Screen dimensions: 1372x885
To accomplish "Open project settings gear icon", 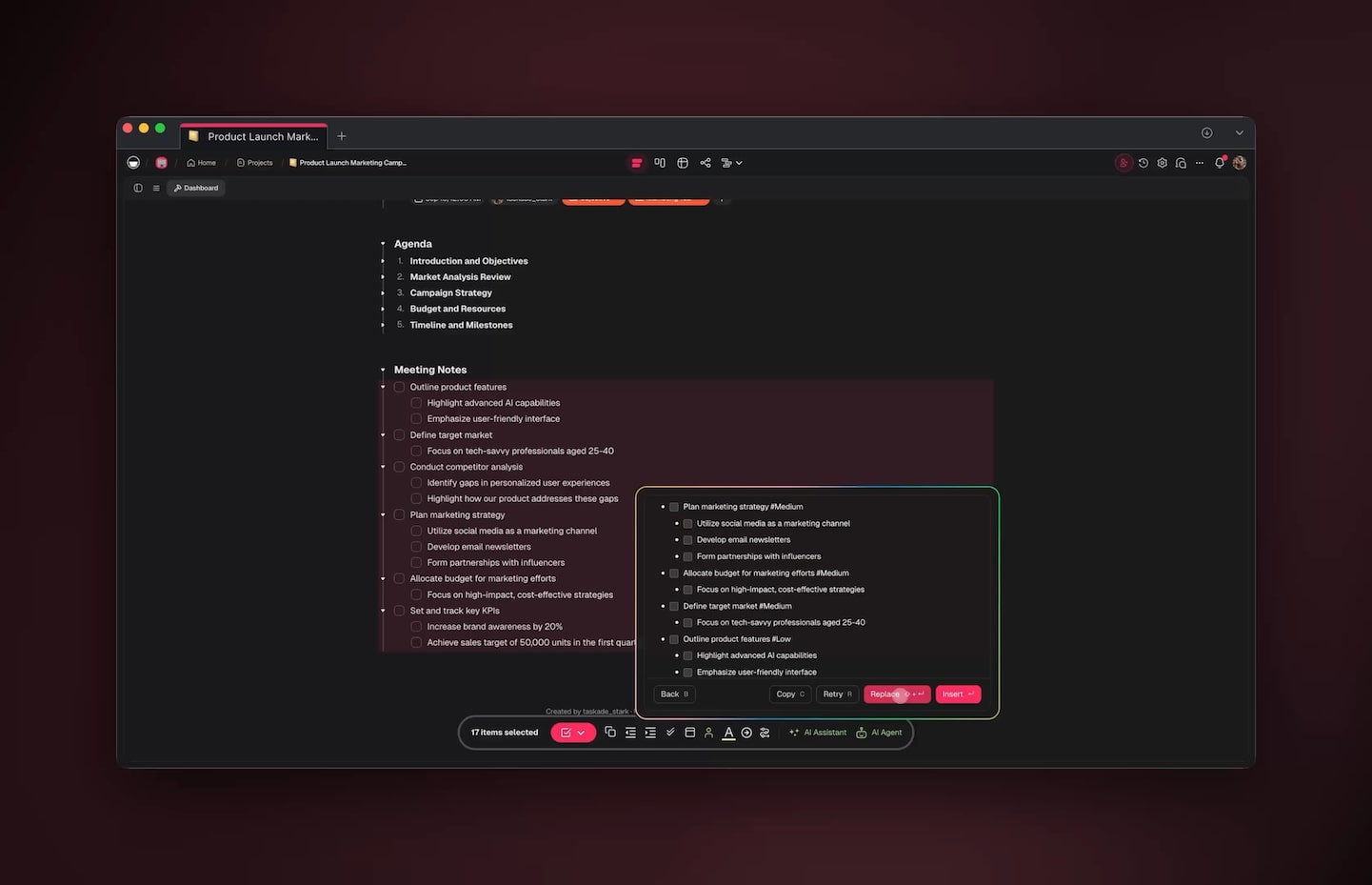I will pyautogui.click(x=1163, y=163).
